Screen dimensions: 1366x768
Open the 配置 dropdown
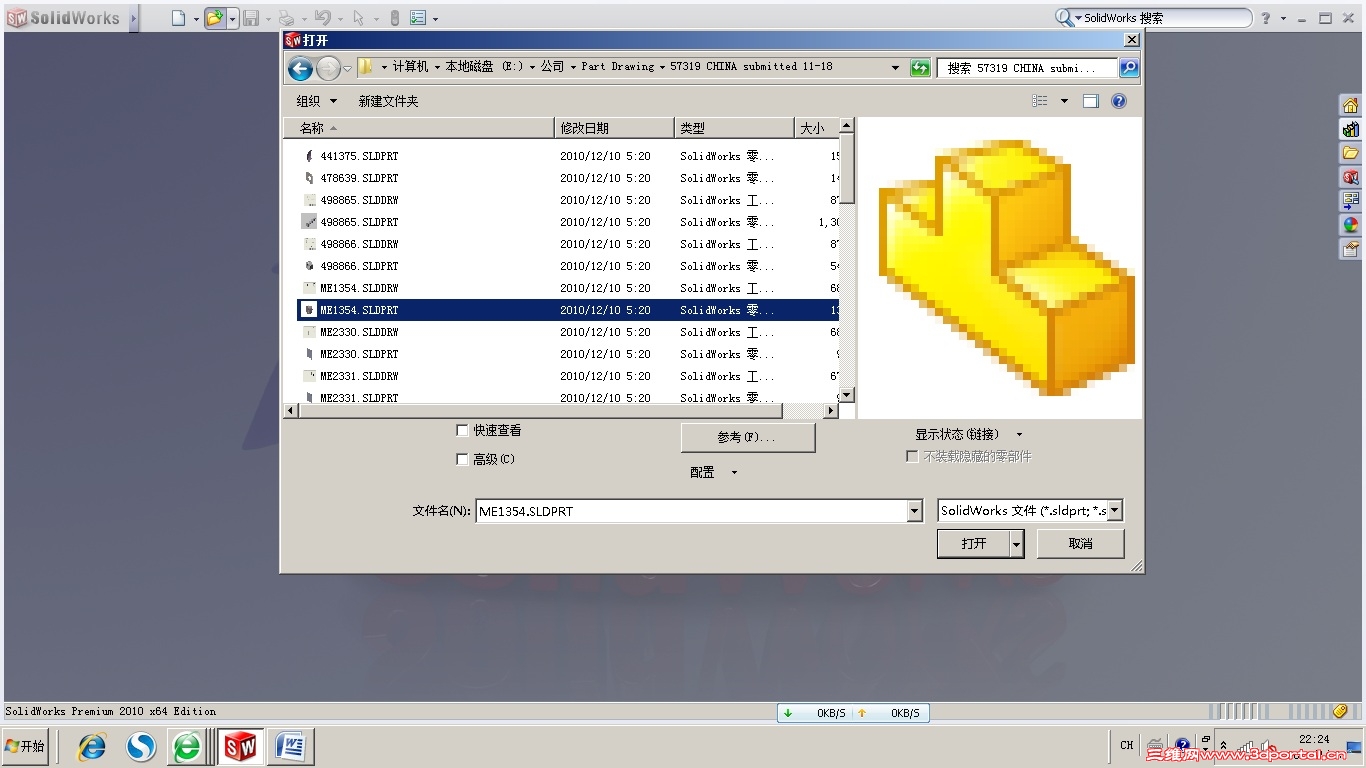coord(713,472)
